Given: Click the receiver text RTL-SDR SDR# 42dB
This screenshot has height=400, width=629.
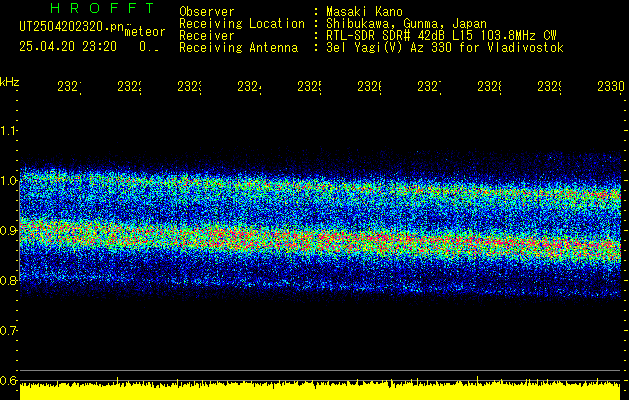Looking at the screenshot, I should (x=386, y=36).
